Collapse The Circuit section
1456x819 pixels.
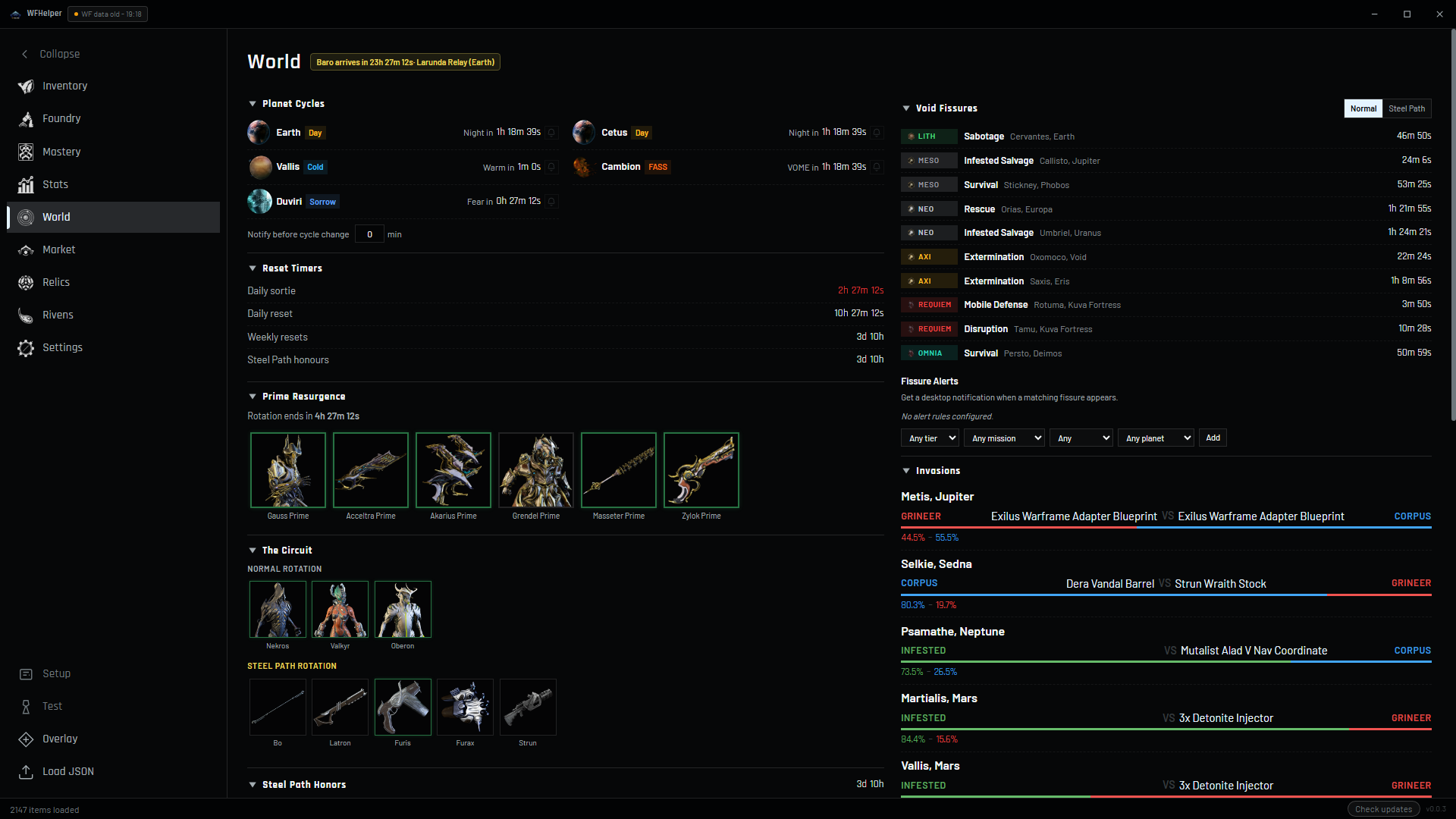[x=253, y=551]
